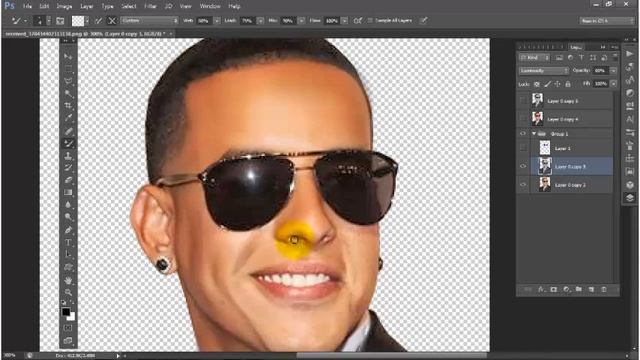Open the Image menu
640x360 pixels.
tap(64, 6)
